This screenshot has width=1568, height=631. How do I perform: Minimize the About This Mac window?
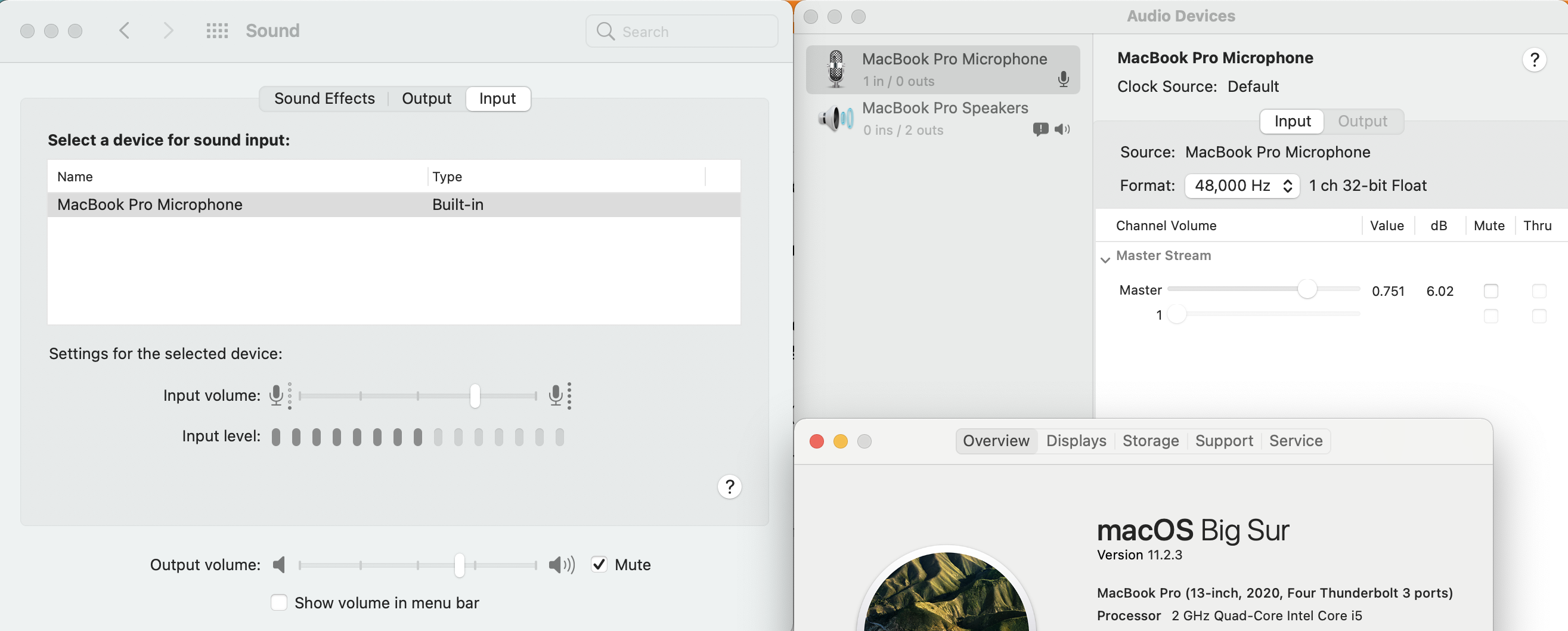[840, 441]
